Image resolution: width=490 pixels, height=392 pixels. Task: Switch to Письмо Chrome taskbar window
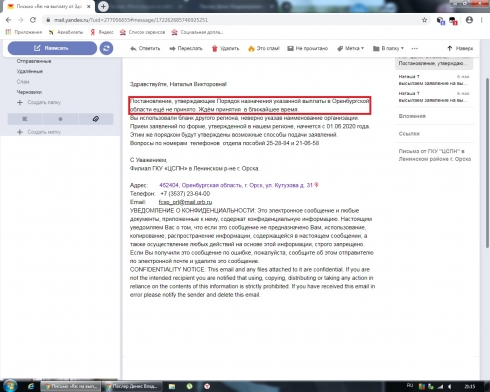tap(70, 386)
